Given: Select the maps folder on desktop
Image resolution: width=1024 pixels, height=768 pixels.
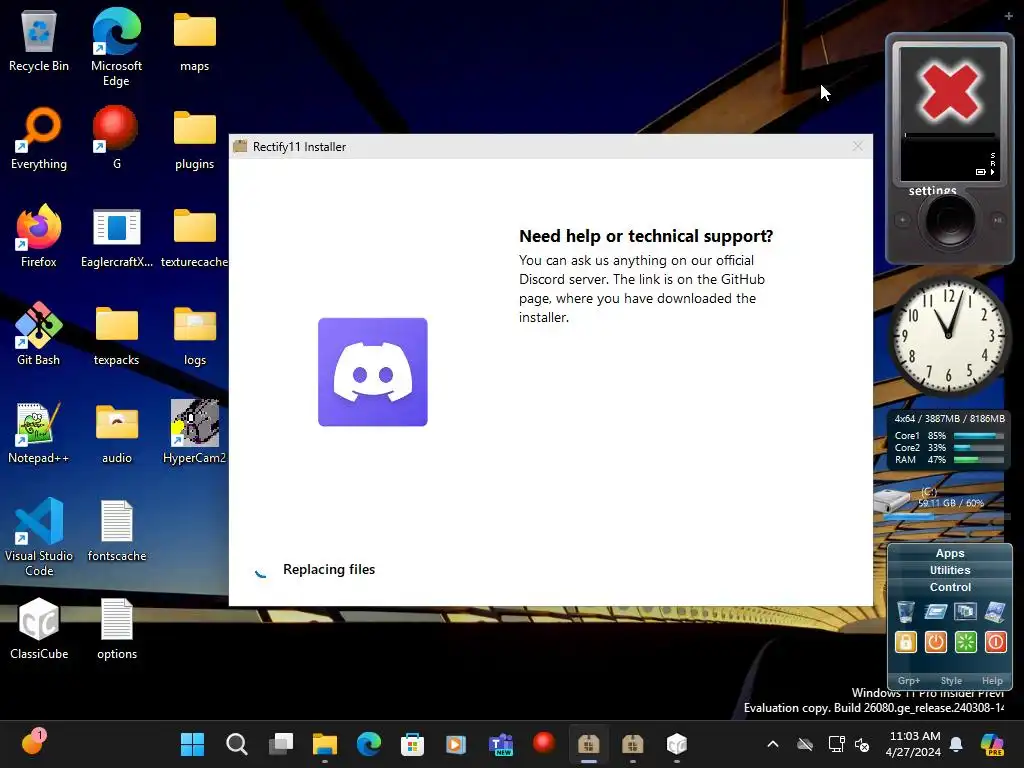Looking at the screenshot, I should pyautogui.click(x=195, y=41).
